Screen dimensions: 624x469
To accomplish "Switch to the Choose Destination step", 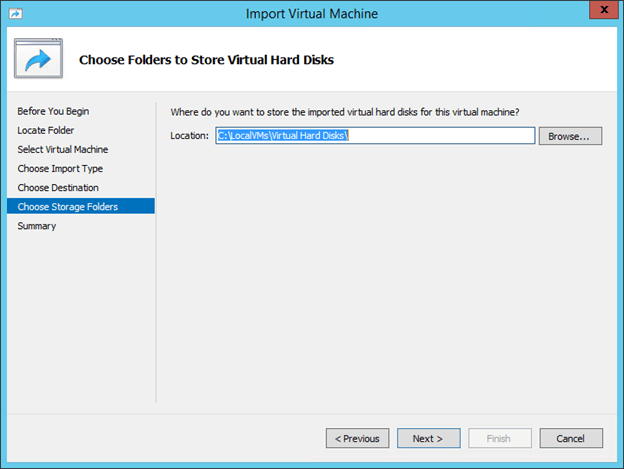I will pyautogui.click(x=57, y=187).
